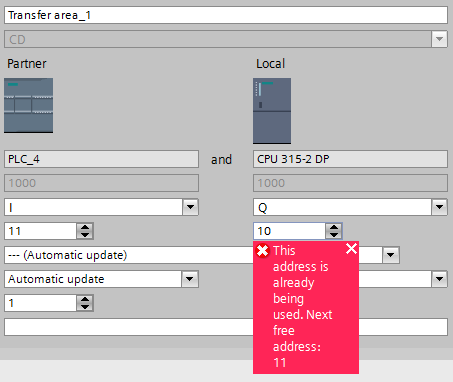The width and height of the screenshot is (453, 382).
Task: Increase the local address value 10
Action: pyautogui.click(x=334, y=227)
